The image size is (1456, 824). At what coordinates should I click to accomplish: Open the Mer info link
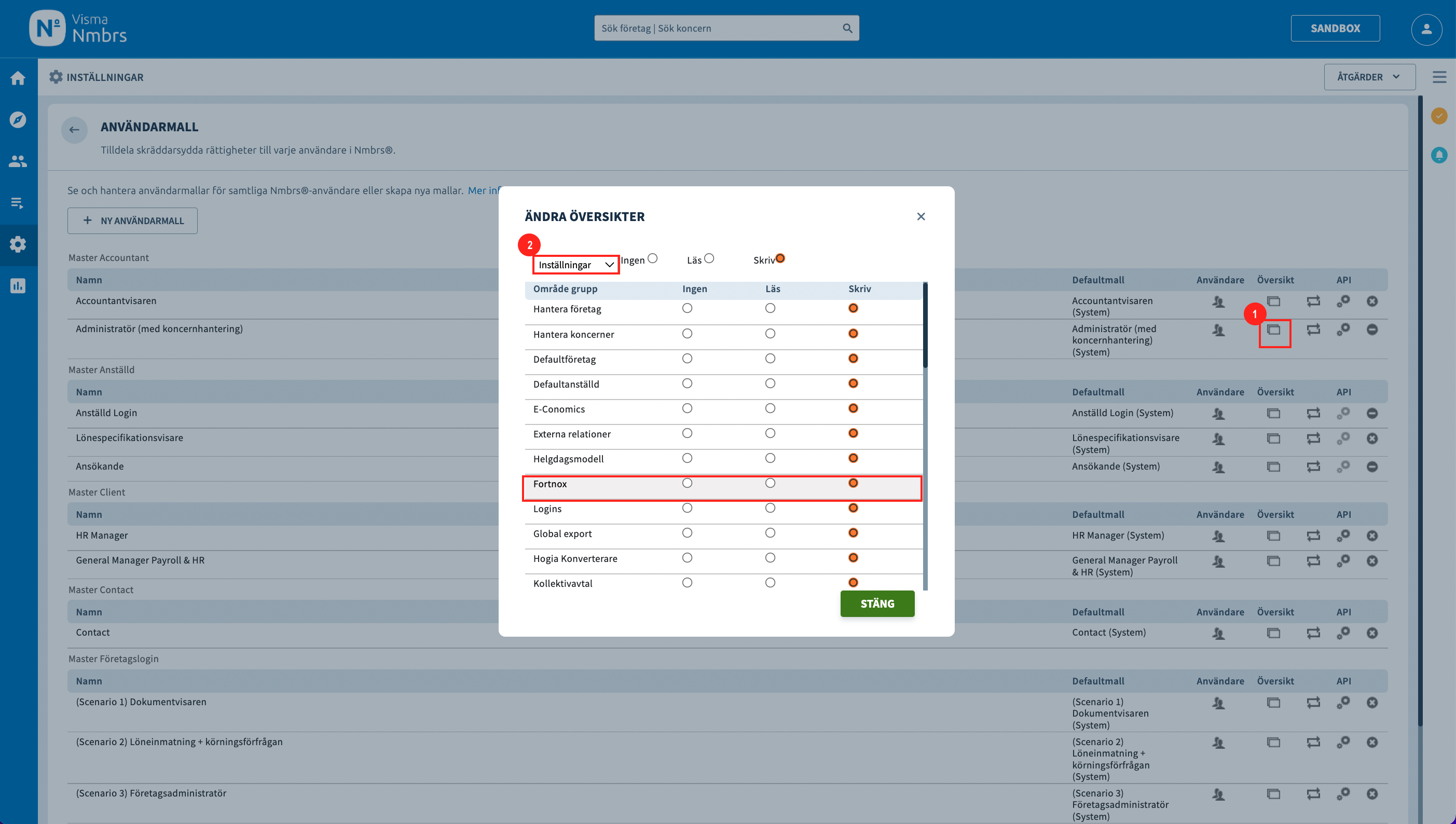click(483, 191)
